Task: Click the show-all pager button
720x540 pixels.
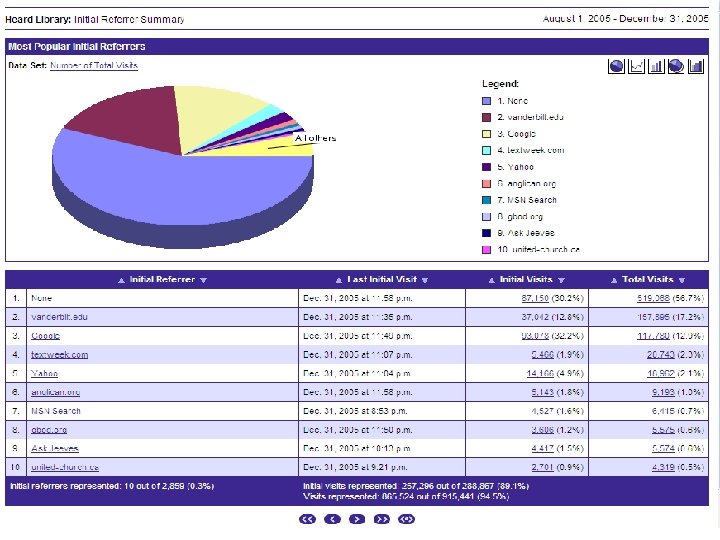Action: (406, 519)
